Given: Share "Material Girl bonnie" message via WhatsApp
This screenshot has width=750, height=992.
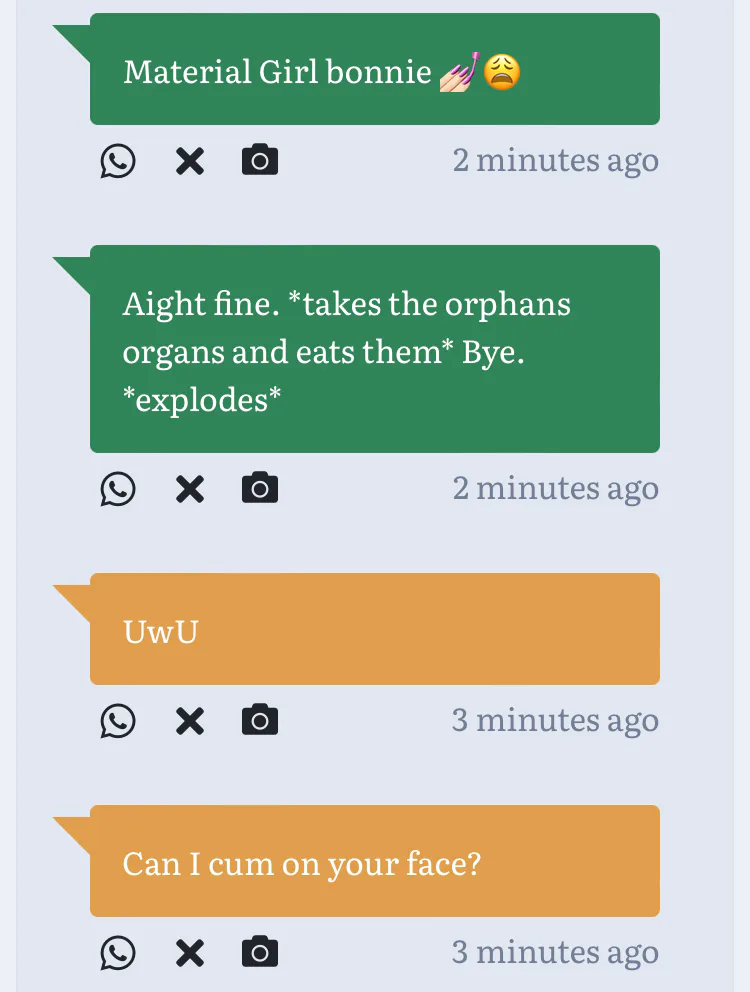Looking at the screenshot, I should pos(118,160).
